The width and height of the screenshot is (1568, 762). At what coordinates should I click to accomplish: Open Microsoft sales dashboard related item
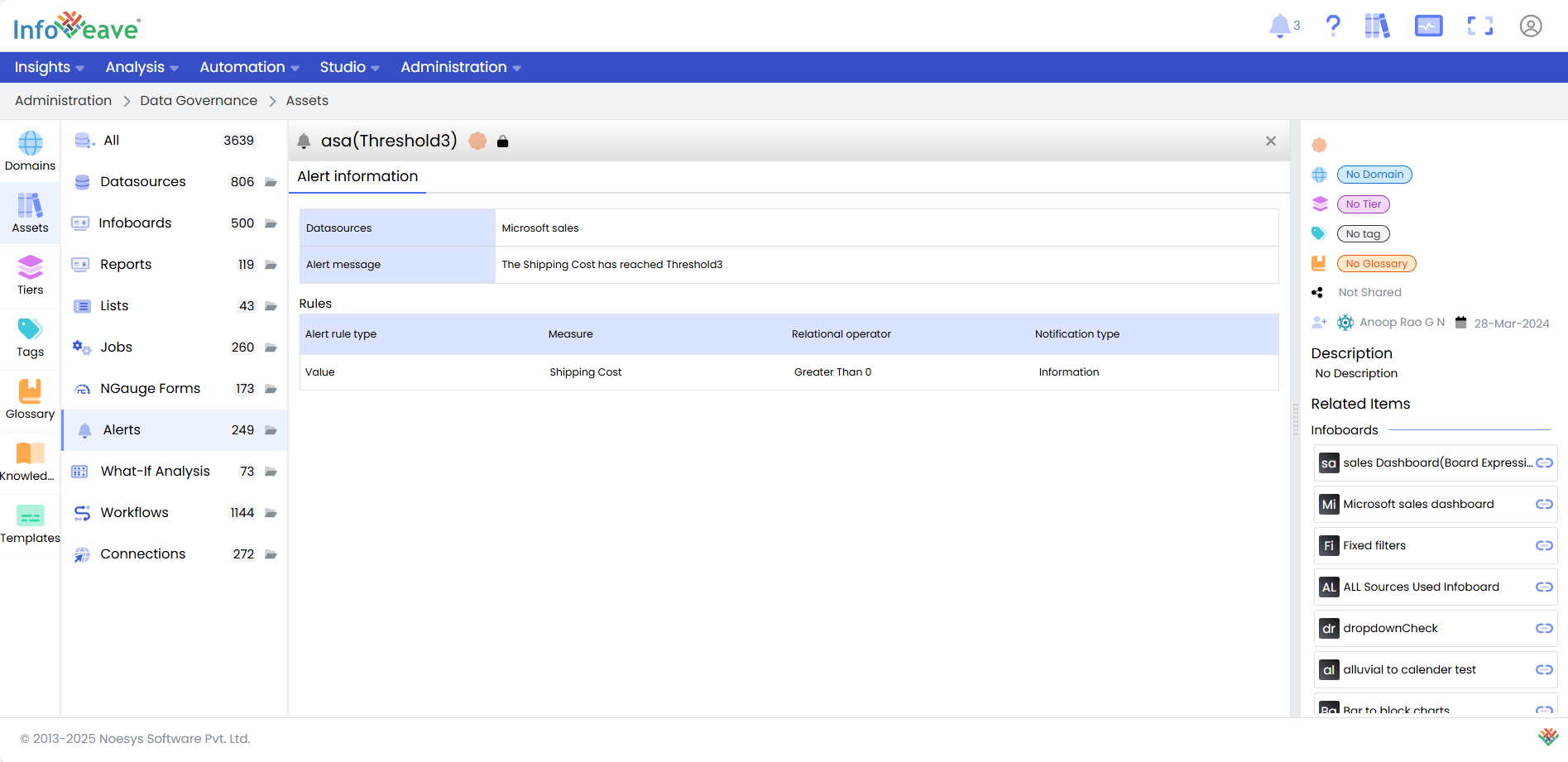pos(1435,504)
